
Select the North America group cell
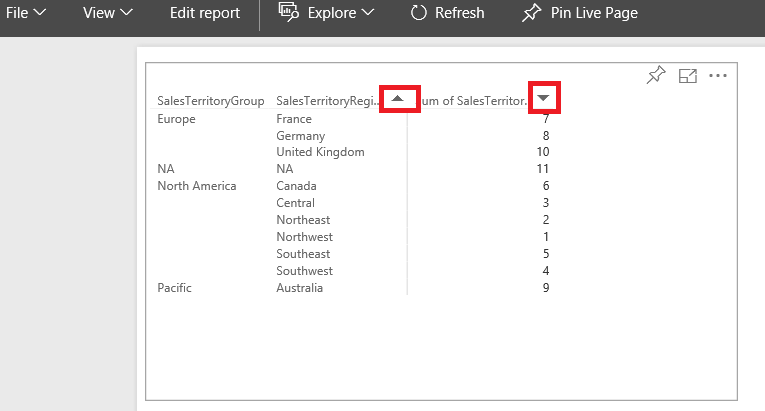pyautogui.click(x=197, y=186)
